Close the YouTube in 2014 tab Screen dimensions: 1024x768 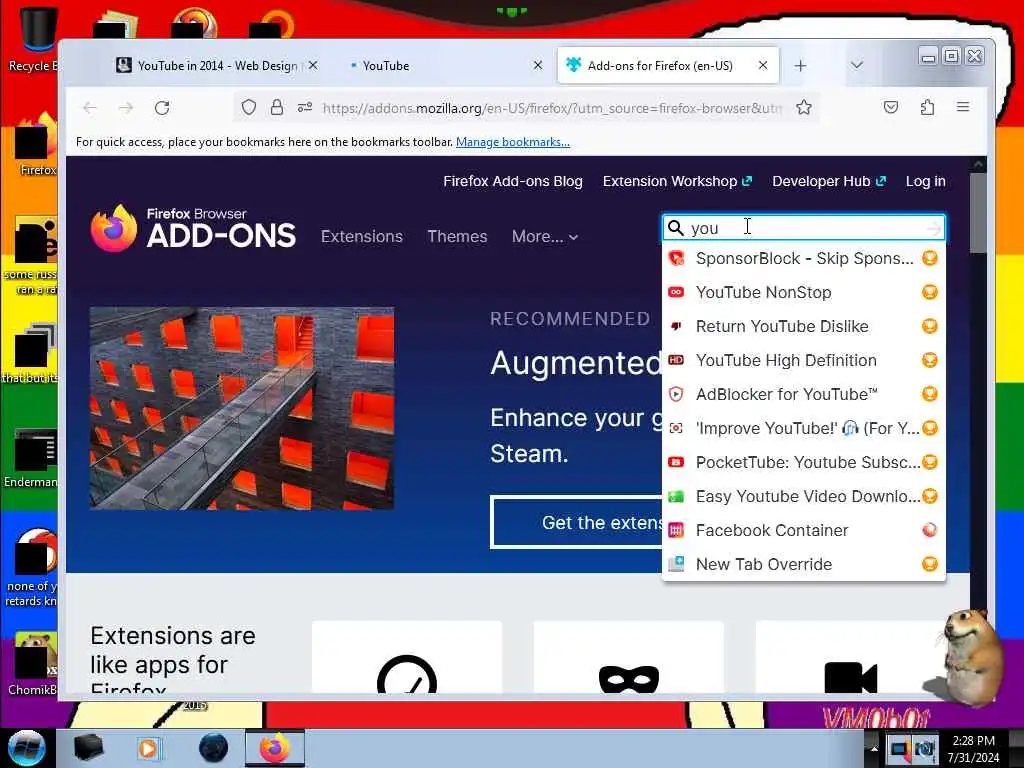click(x=313, y=65)
